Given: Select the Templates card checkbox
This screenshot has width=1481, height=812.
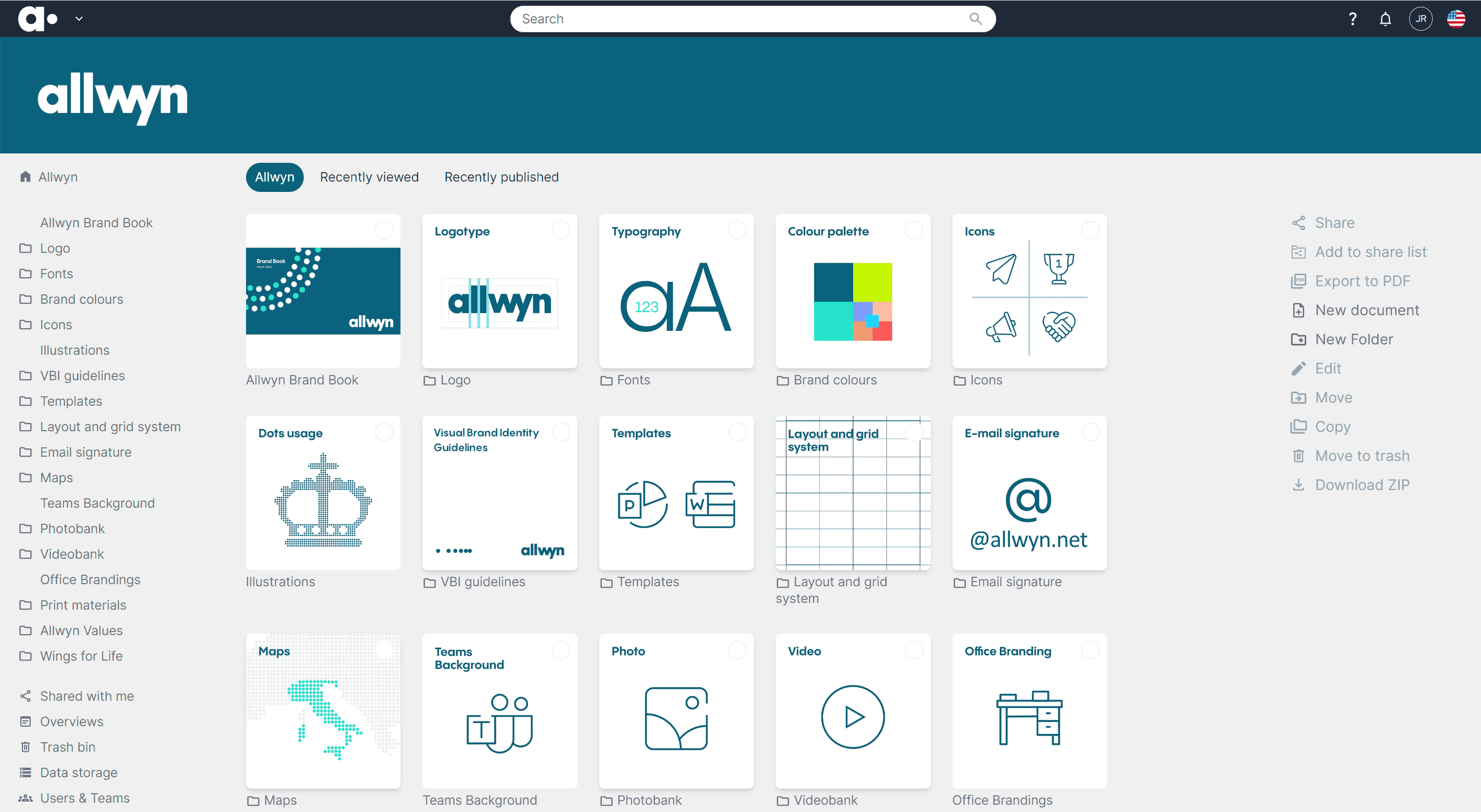Looking at the screenshot, I should pos(737,432).
